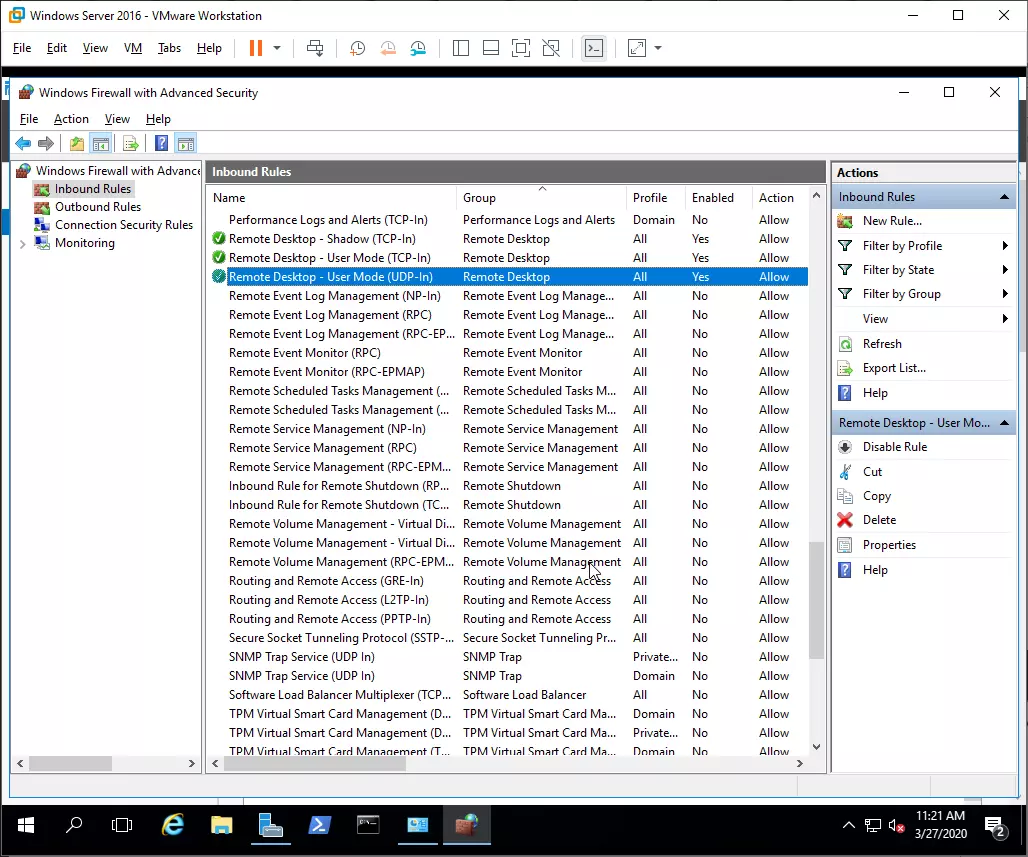1028x857 pixels.
Task: Click Export List... in Actions pane
Action: (x=894, y=368)
